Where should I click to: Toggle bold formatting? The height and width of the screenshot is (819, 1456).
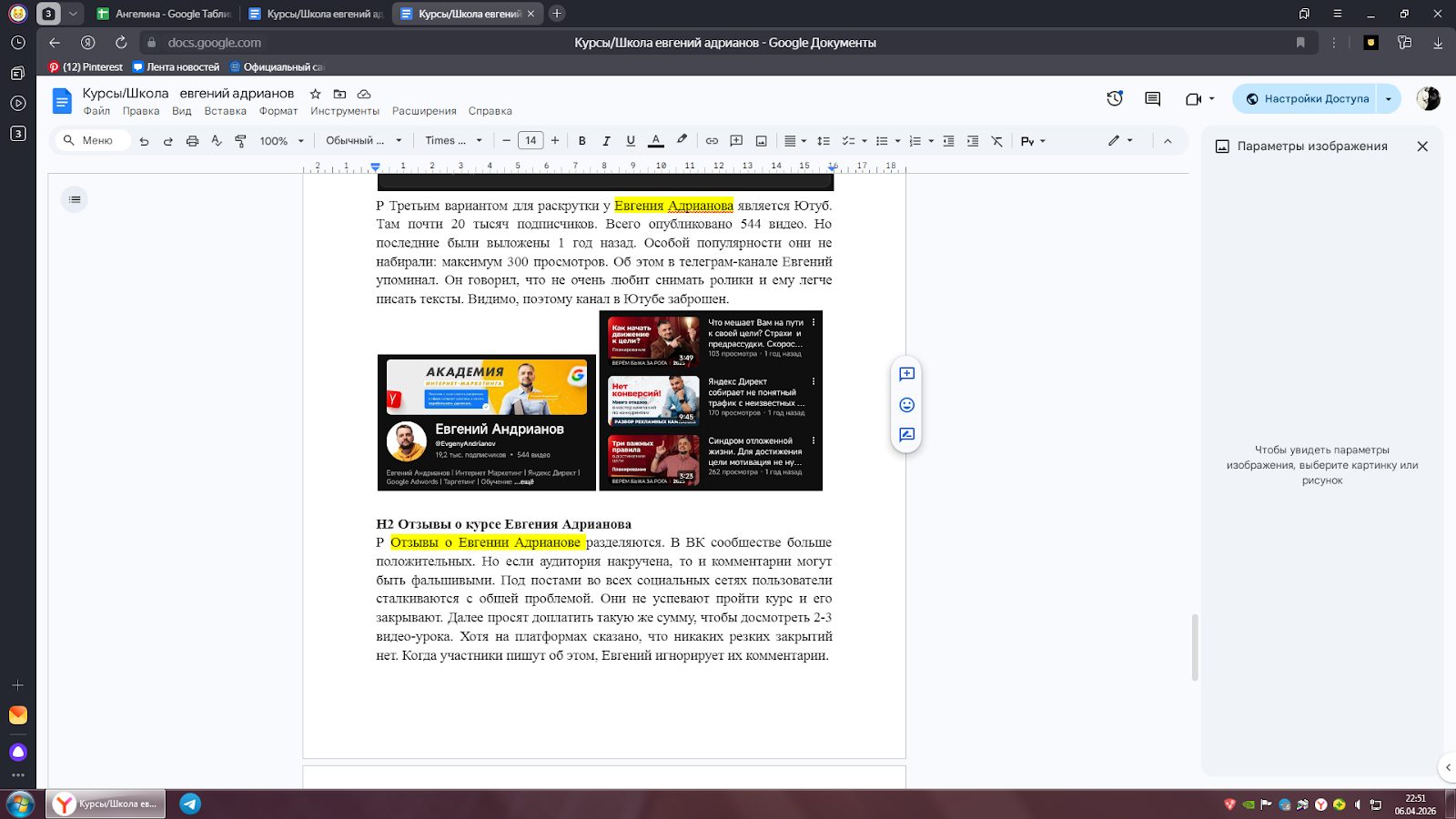click(x=582, y=141)
